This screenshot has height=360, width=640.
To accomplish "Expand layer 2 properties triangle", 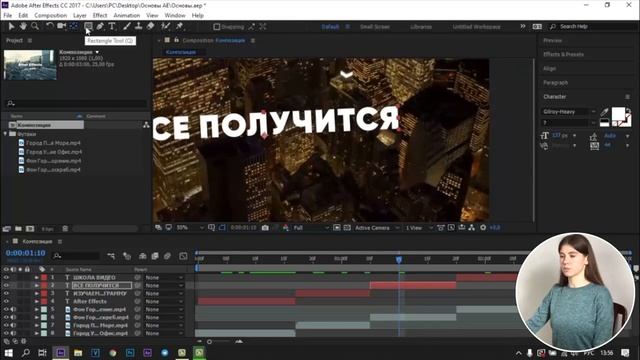I will (x=36, y=285).
